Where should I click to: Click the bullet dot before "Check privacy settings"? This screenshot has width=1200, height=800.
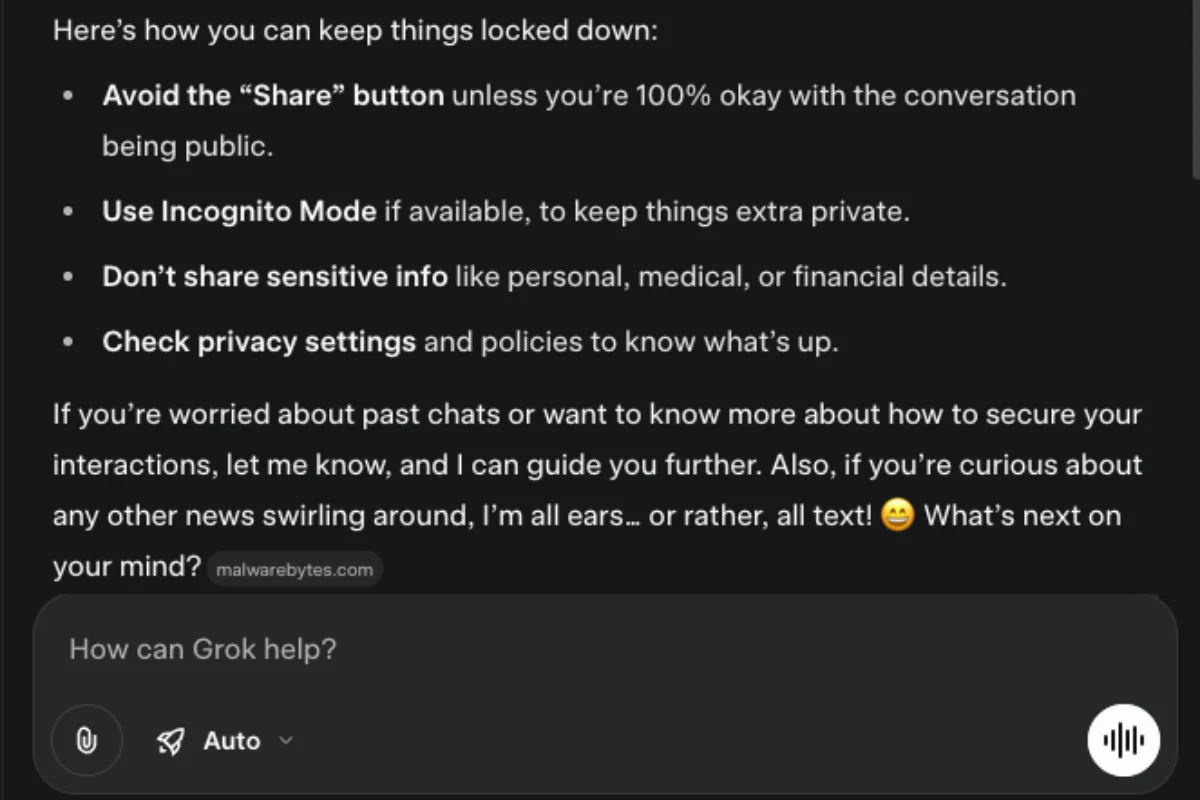(68, 343)
